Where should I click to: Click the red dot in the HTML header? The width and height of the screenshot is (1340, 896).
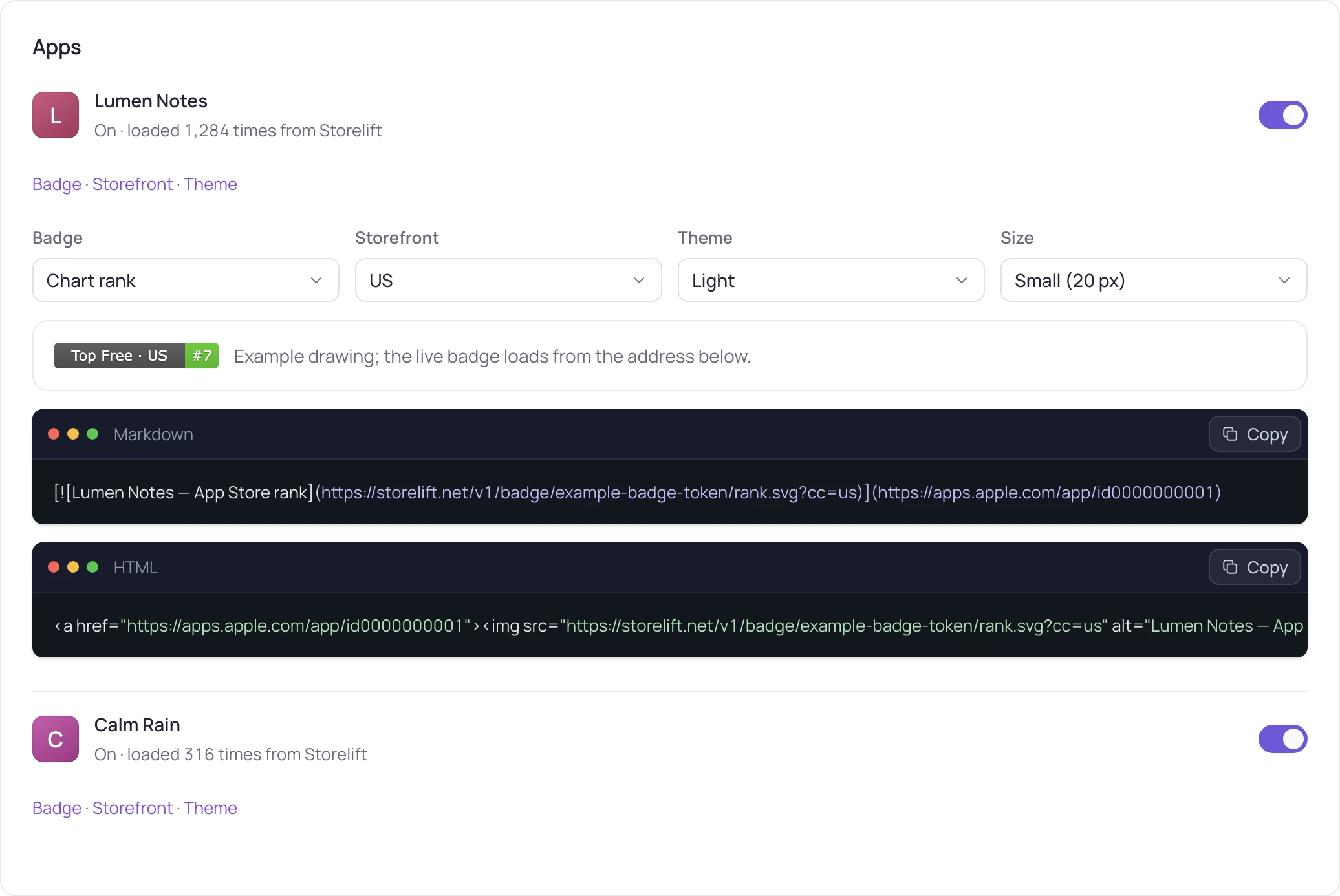pos(54,567)
